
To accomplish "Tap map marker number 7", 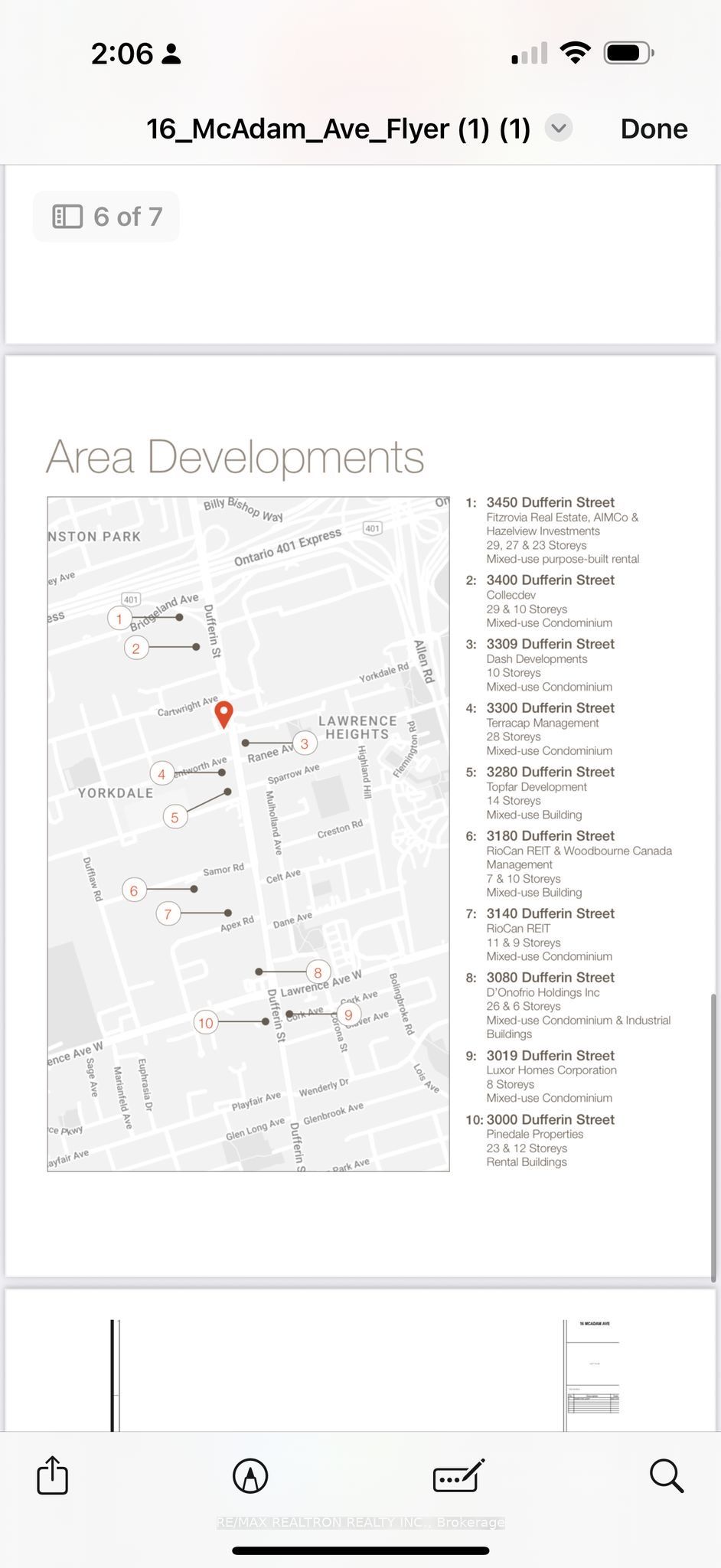I will tap(168, 913).
